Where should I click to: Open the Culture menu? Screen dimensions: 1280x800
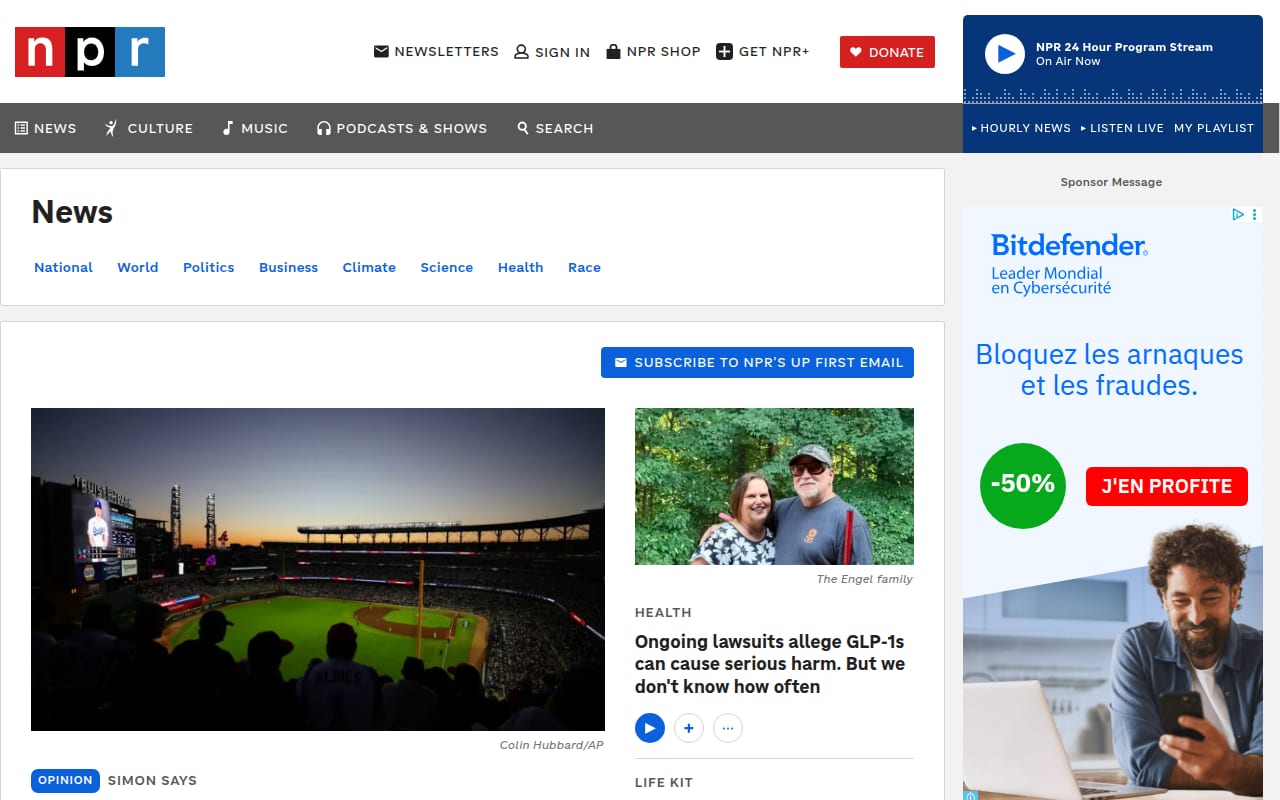(160, 128)
